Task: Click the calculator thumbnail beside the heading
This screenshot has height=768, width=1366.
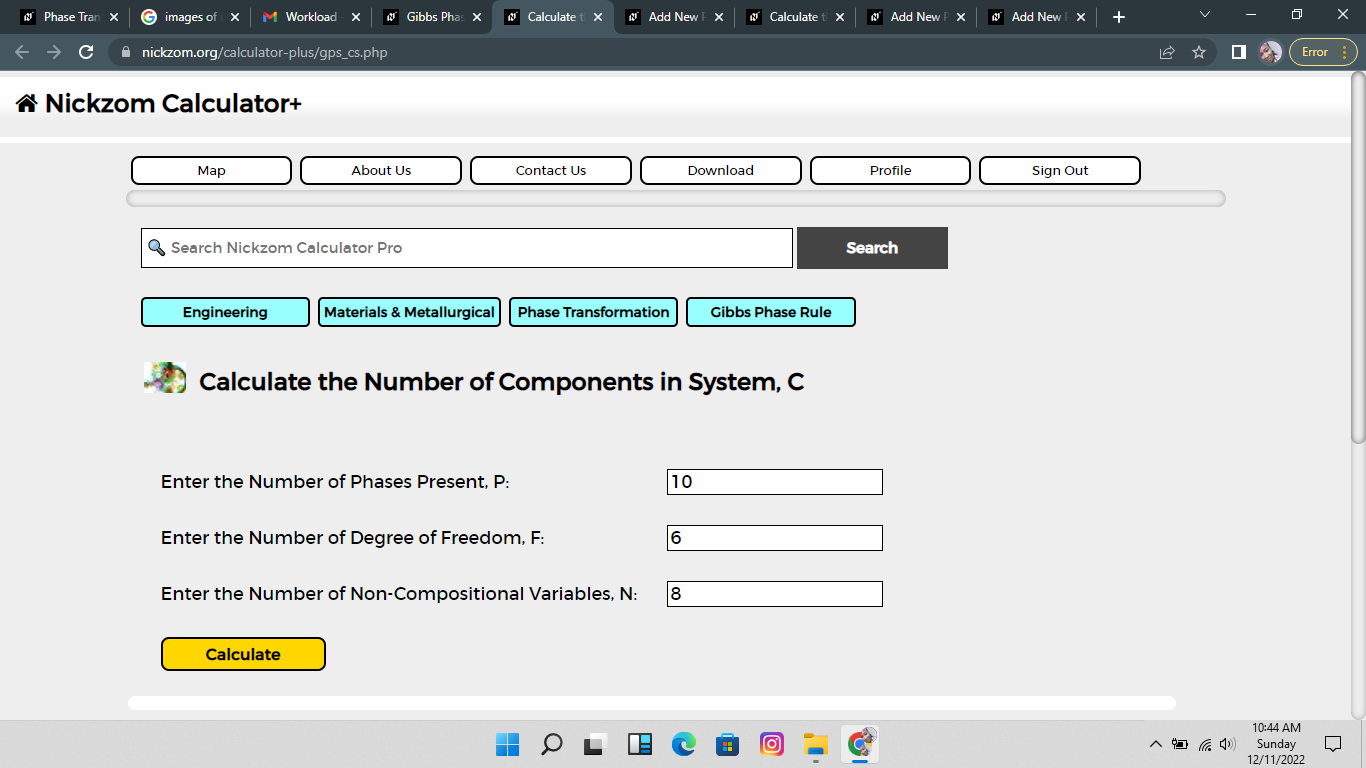Action: [165, 378]
